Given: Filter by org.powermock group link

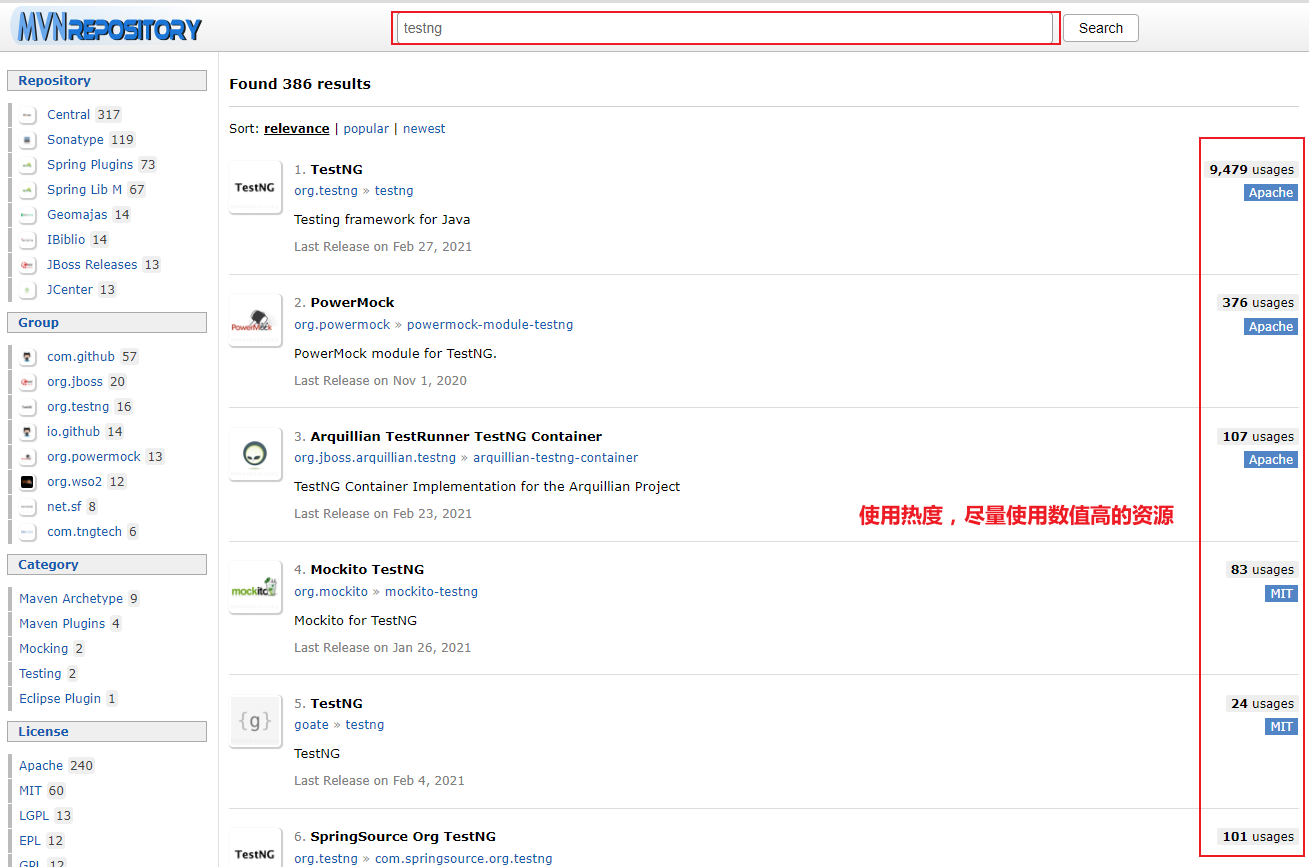Looking at the screenshot, I should pos(94,457).
